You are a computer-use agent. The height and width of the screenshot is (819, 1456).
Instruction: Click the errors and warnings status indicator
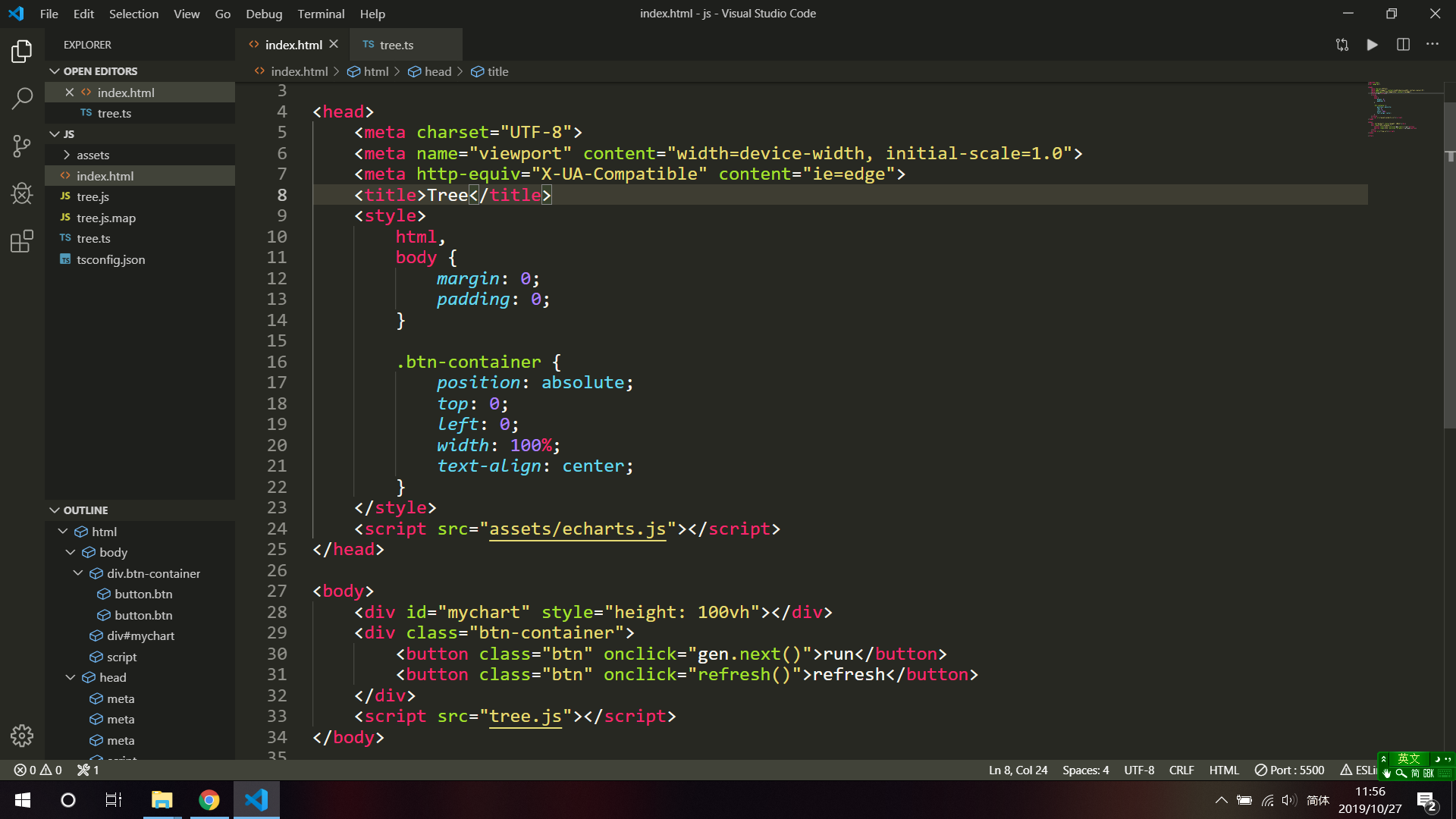[38, 770]
